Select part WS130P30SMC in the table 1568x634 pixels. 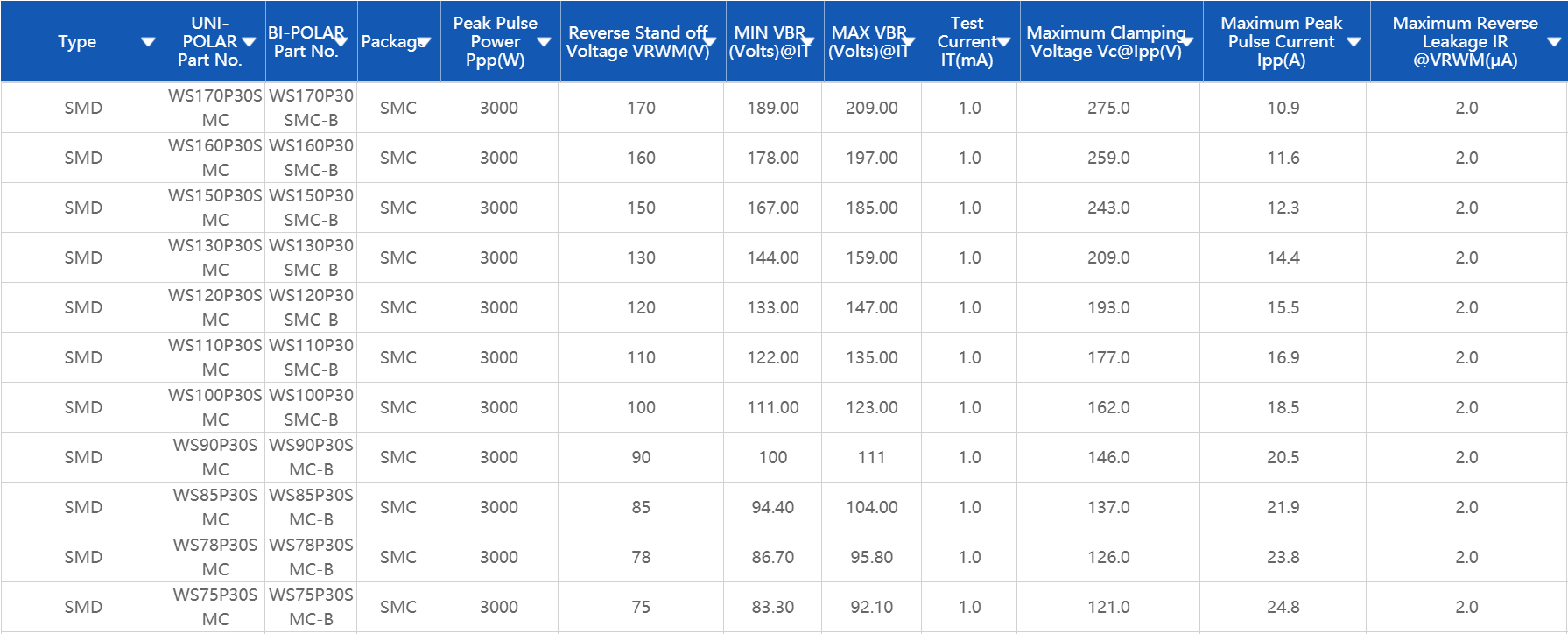[215, 257]
